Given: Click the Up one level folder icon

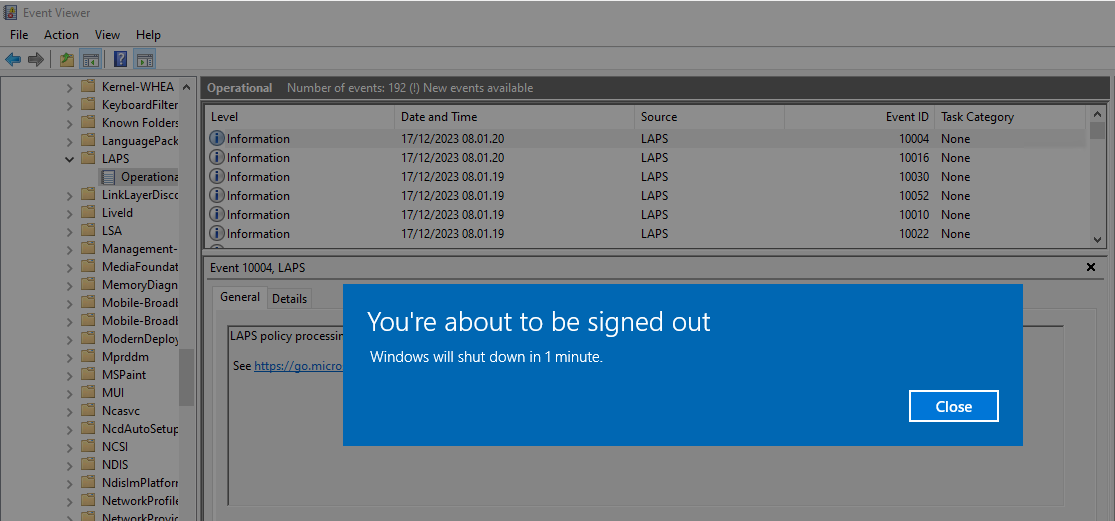Looking at the screenshot, I should tap(67, 60).
